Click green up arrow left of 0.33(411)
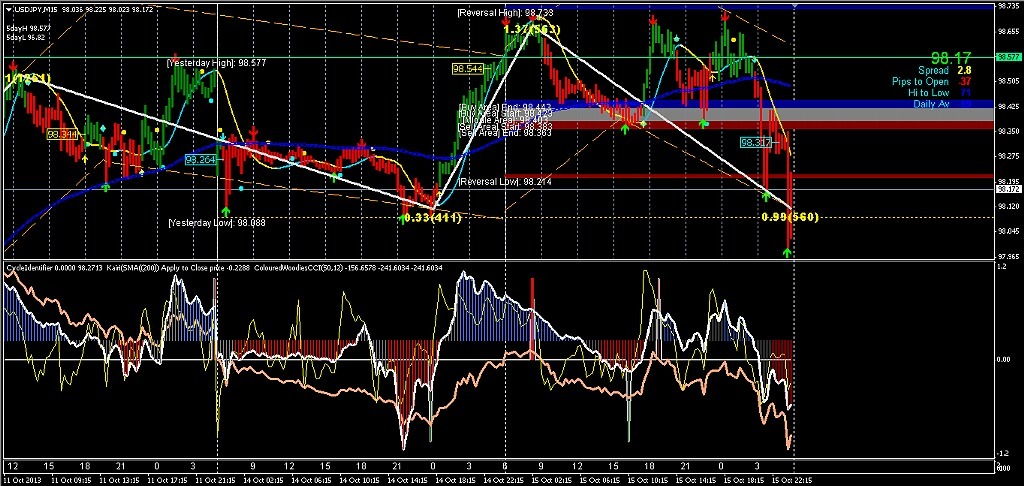The image size is (1024, 486). (x=401, y=218)
